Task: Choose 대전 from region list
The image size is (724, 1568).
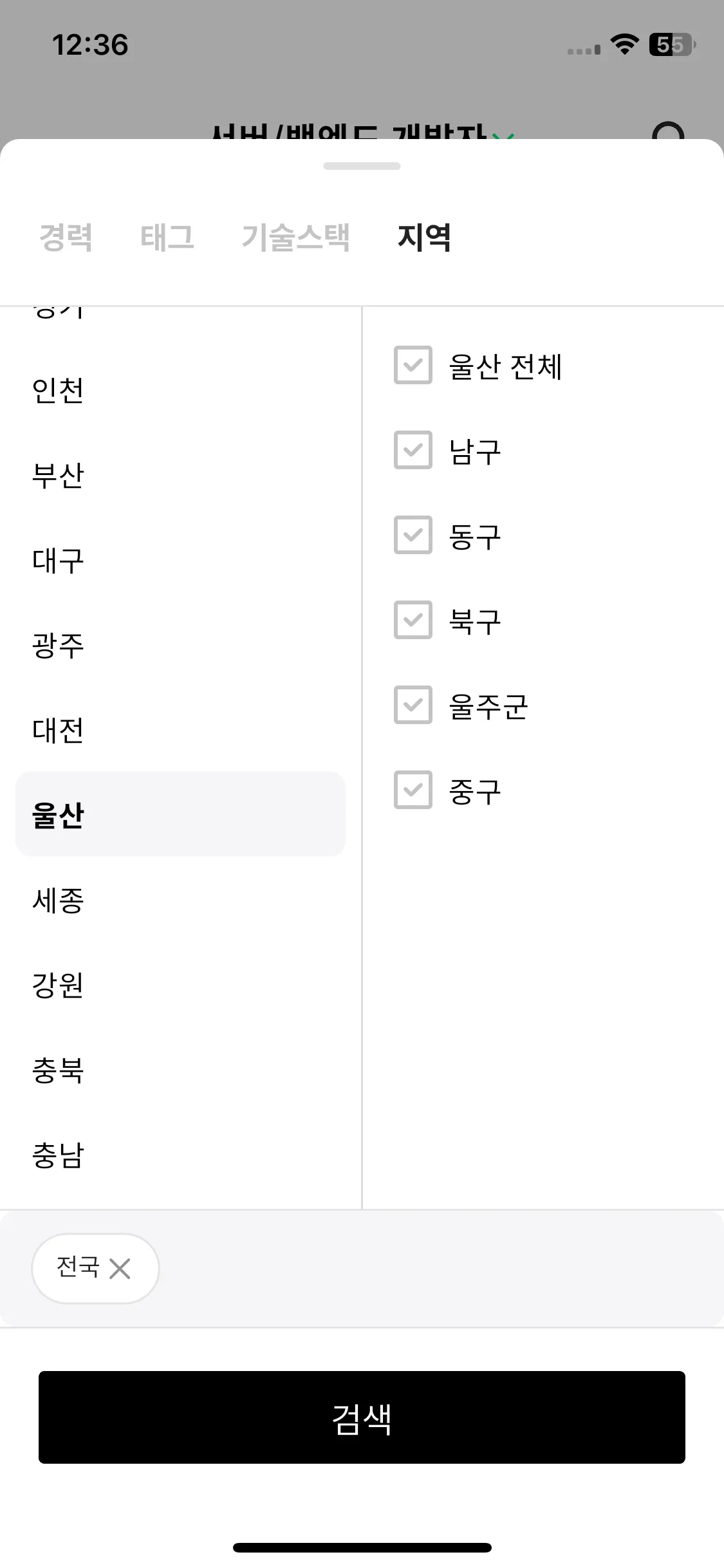Action: tap(180, 730)
